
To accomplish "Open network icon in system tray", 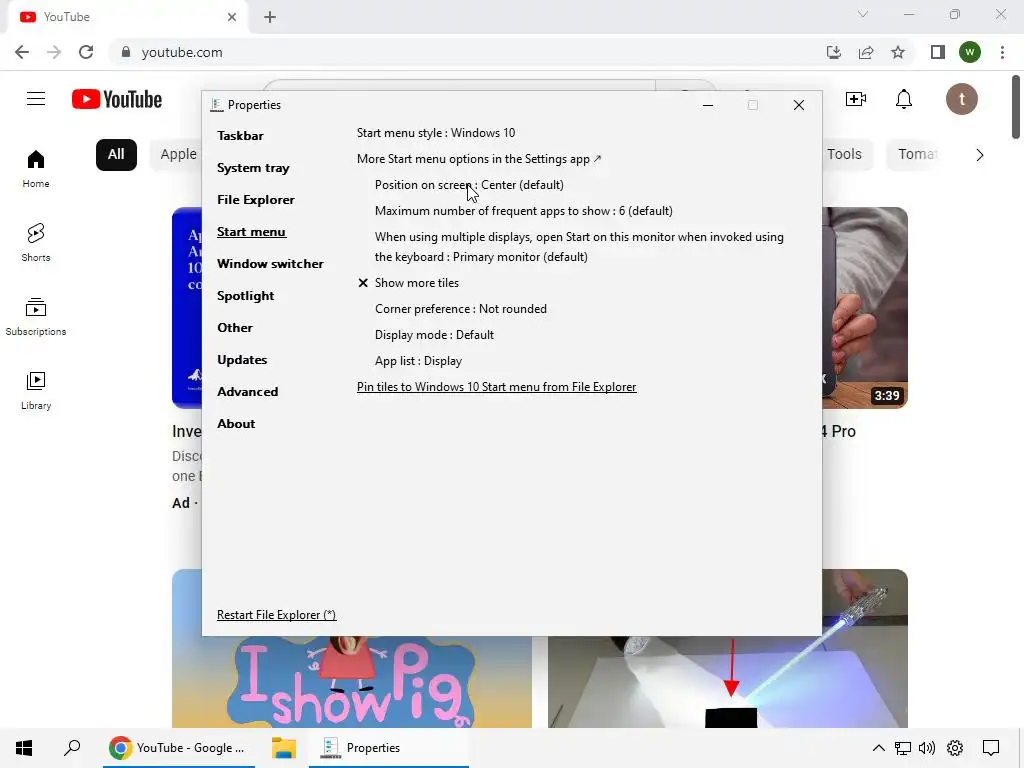I will (x=903, y=748).
